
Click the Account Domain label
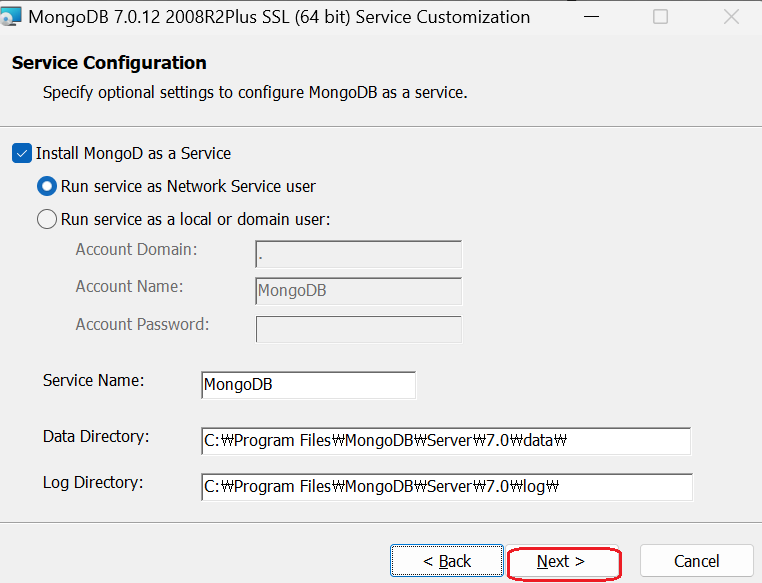click(x=137, y=250)
